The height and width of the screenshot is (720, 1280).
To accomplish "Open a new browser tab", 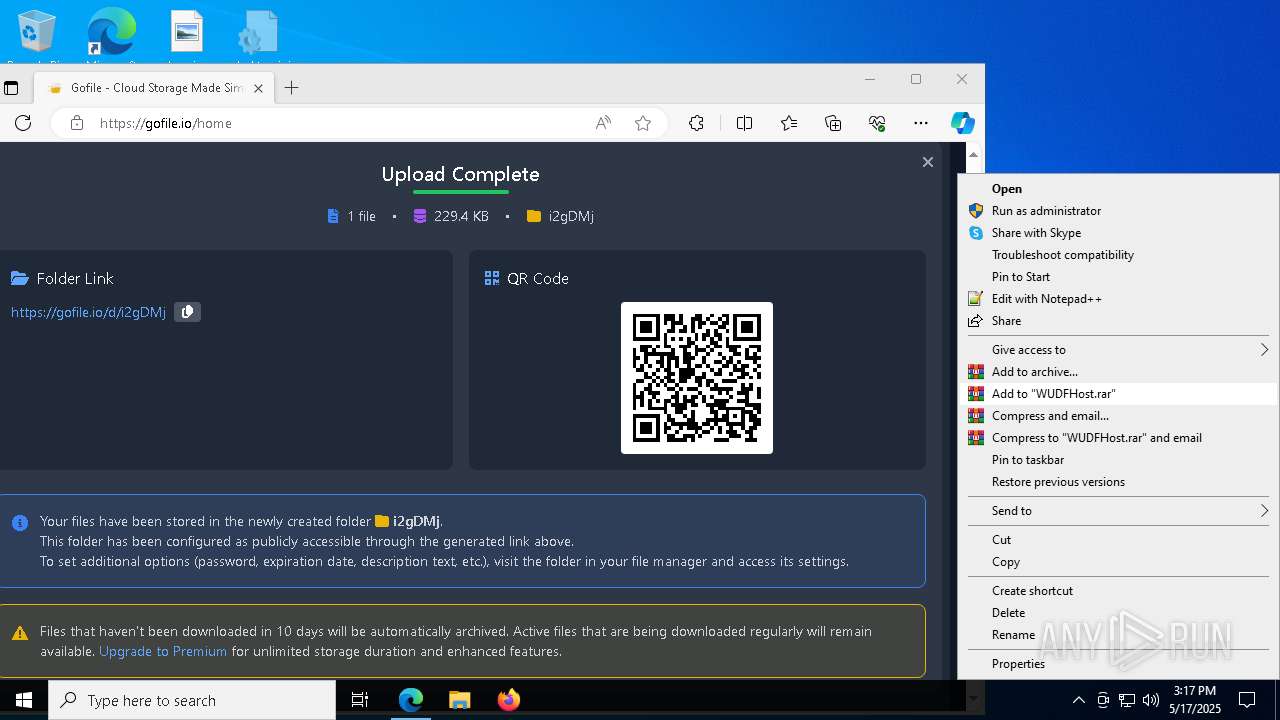I will pos(291,88).
